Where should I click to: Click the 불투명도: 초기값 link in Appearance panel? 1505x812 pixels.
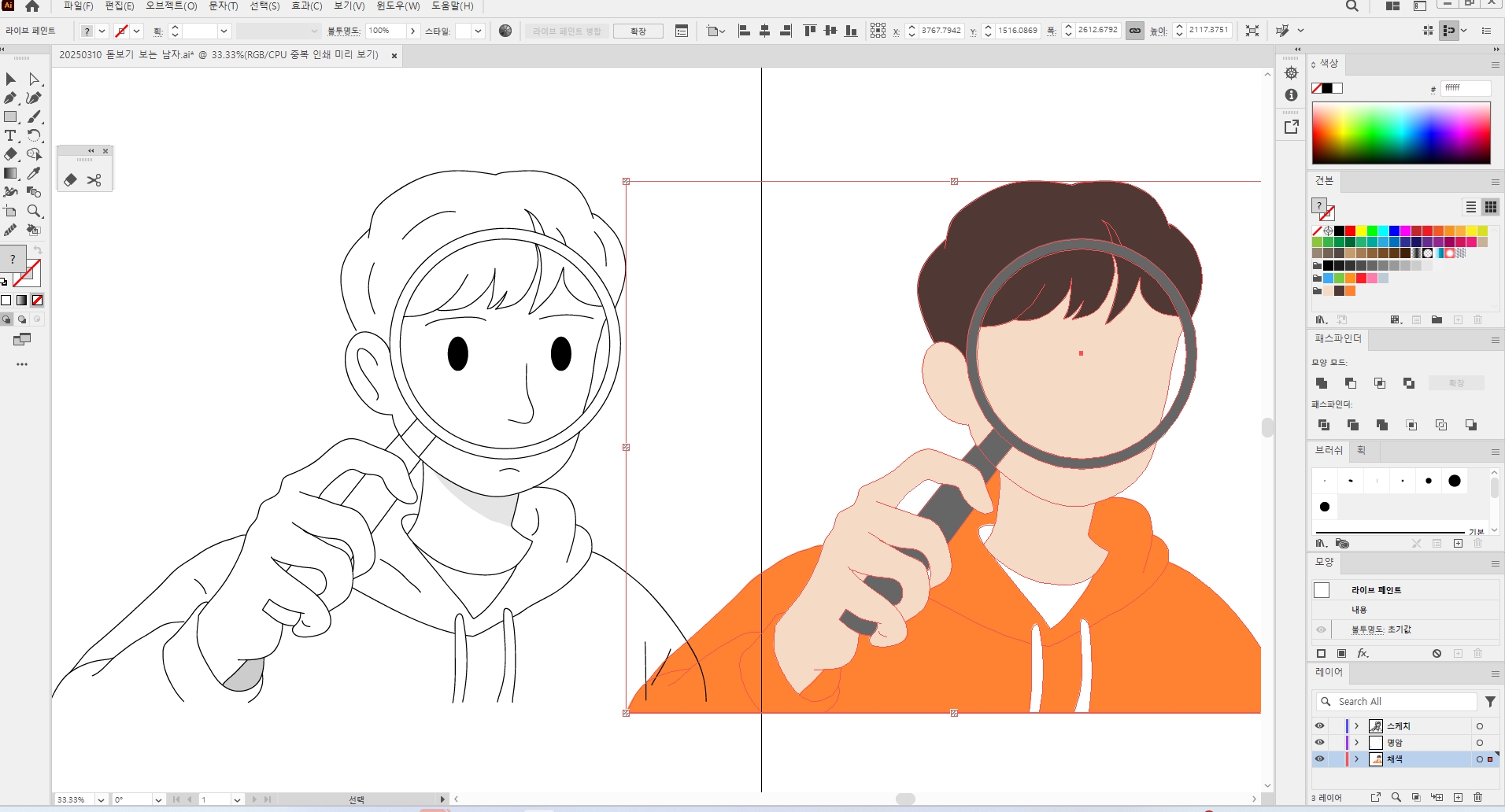pos(1381,629)
